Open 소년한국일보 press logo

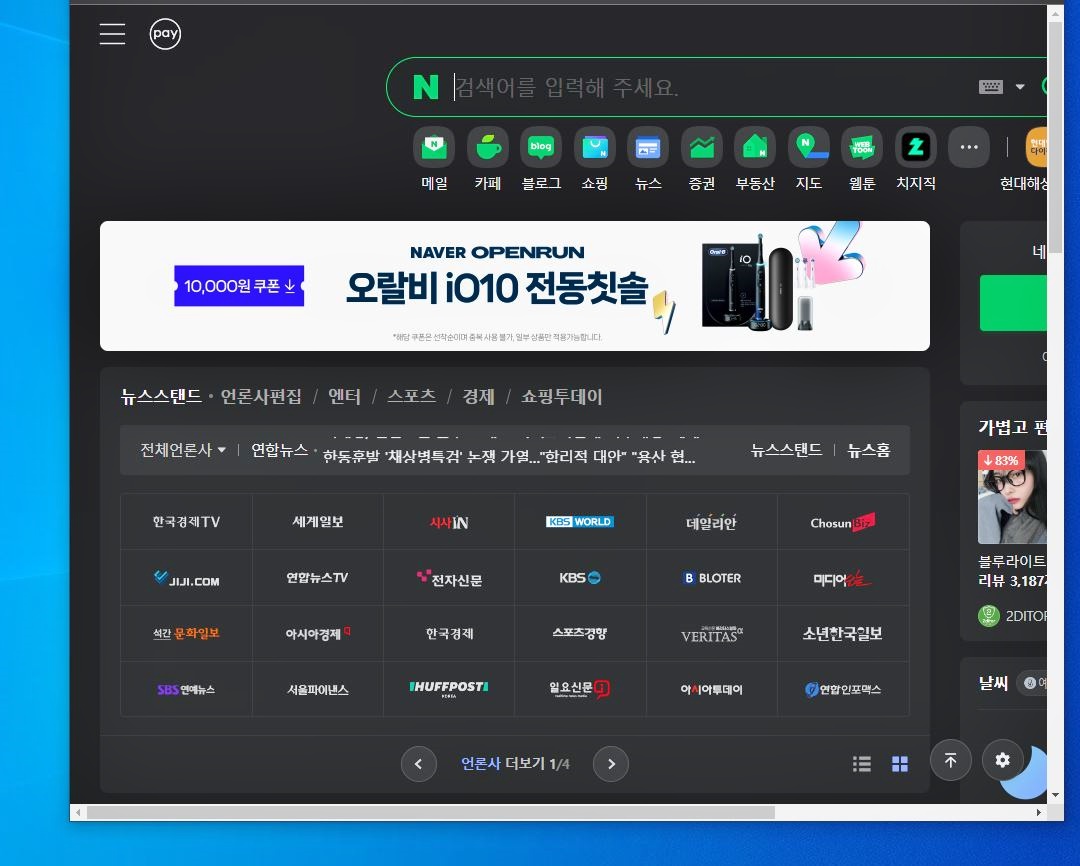pyautogui.click(x=843, y=634)
